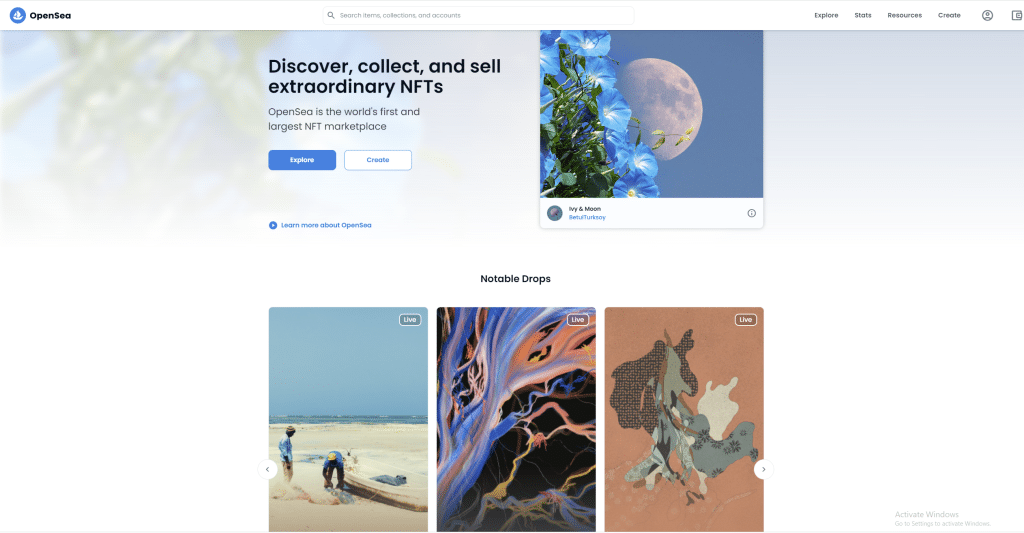The image size is (1024, 533).
Task: Open the Explore menu in header
Action: [x=826, y=15]
